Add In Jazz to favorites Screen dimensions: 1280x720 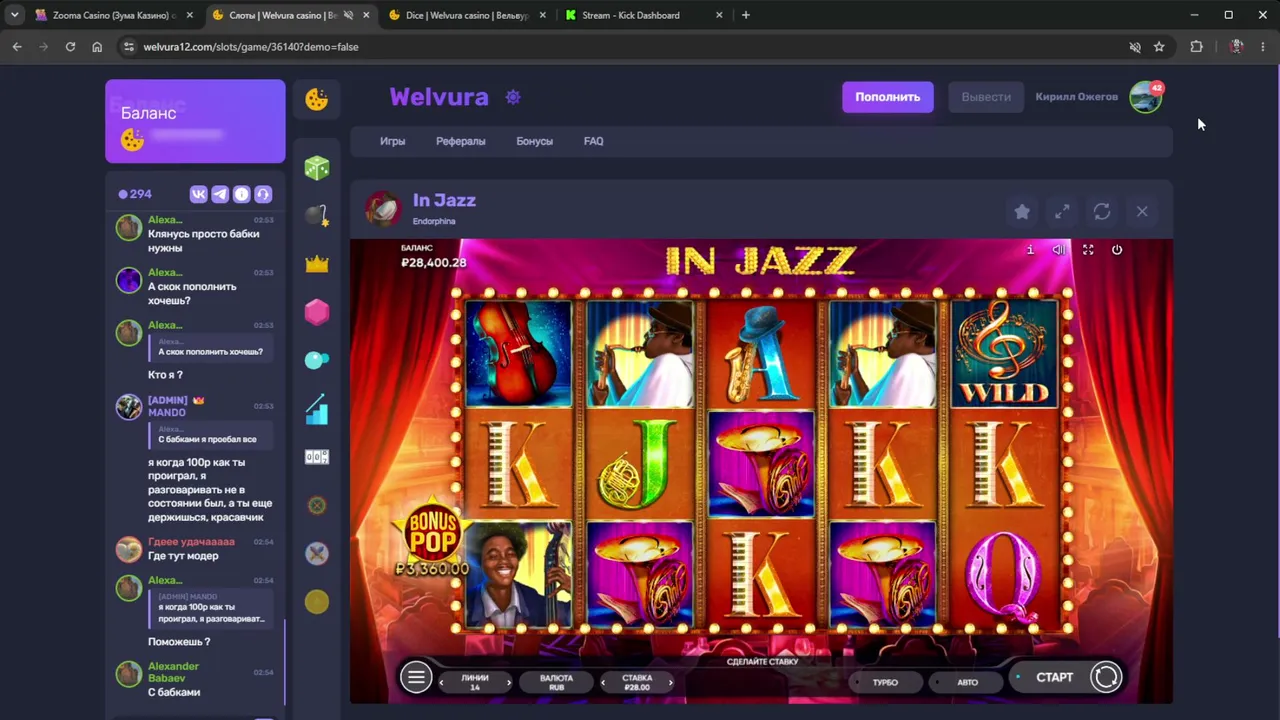[1022, 212]
